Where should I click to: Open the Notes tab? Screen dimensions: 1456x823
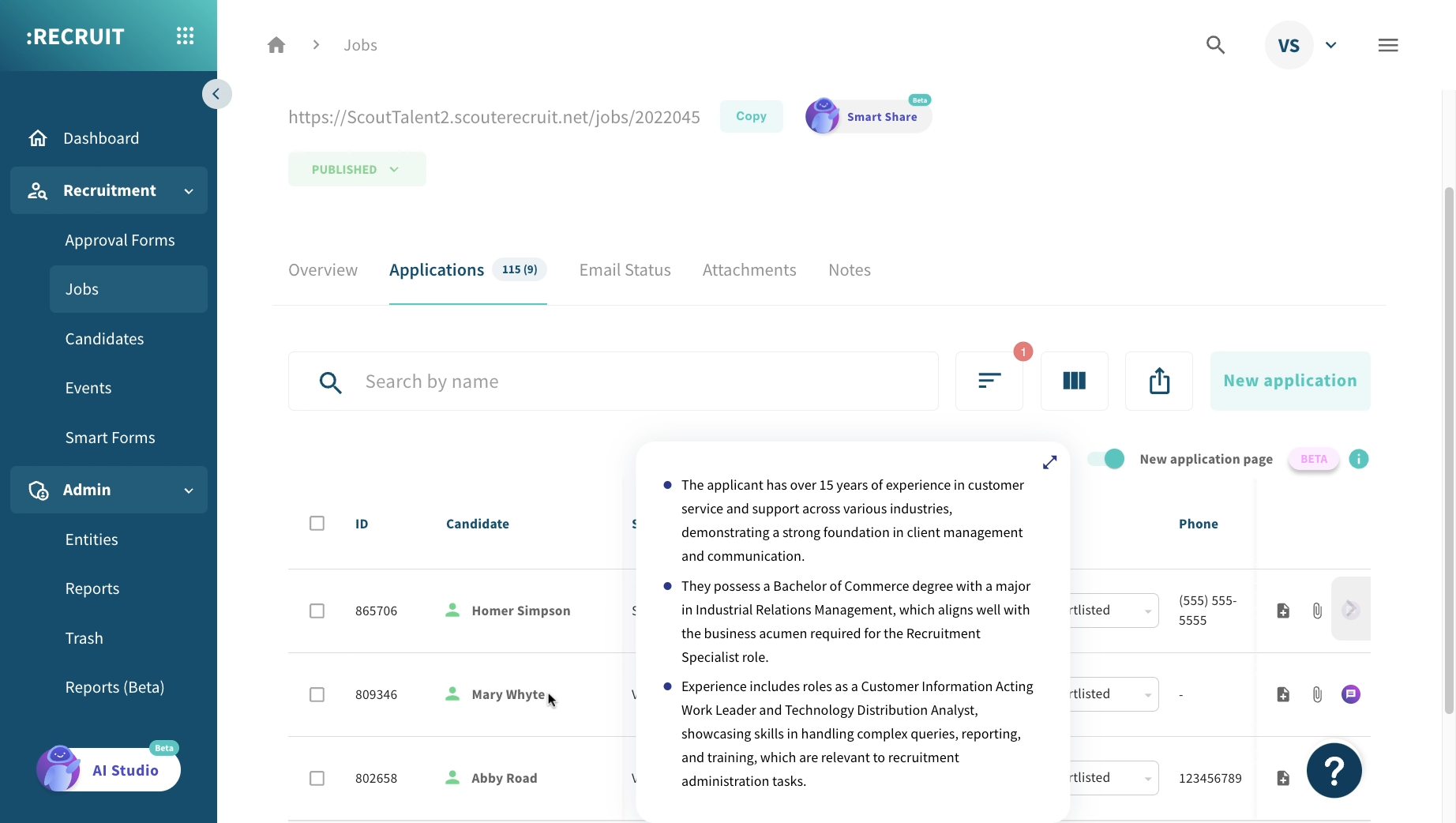click(x=849, y=269)
